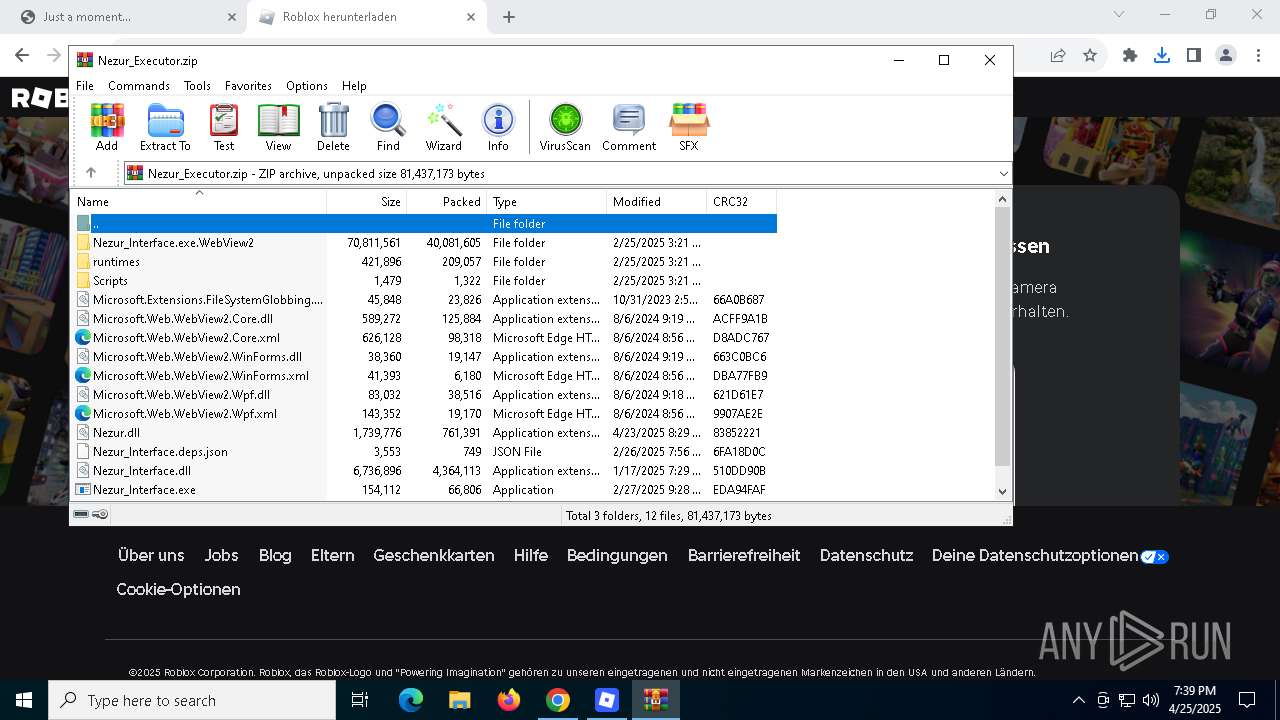Select Nezur_Interface.exe file row
Viewport: 1280px width, 720px height.
tap(424, 490)
